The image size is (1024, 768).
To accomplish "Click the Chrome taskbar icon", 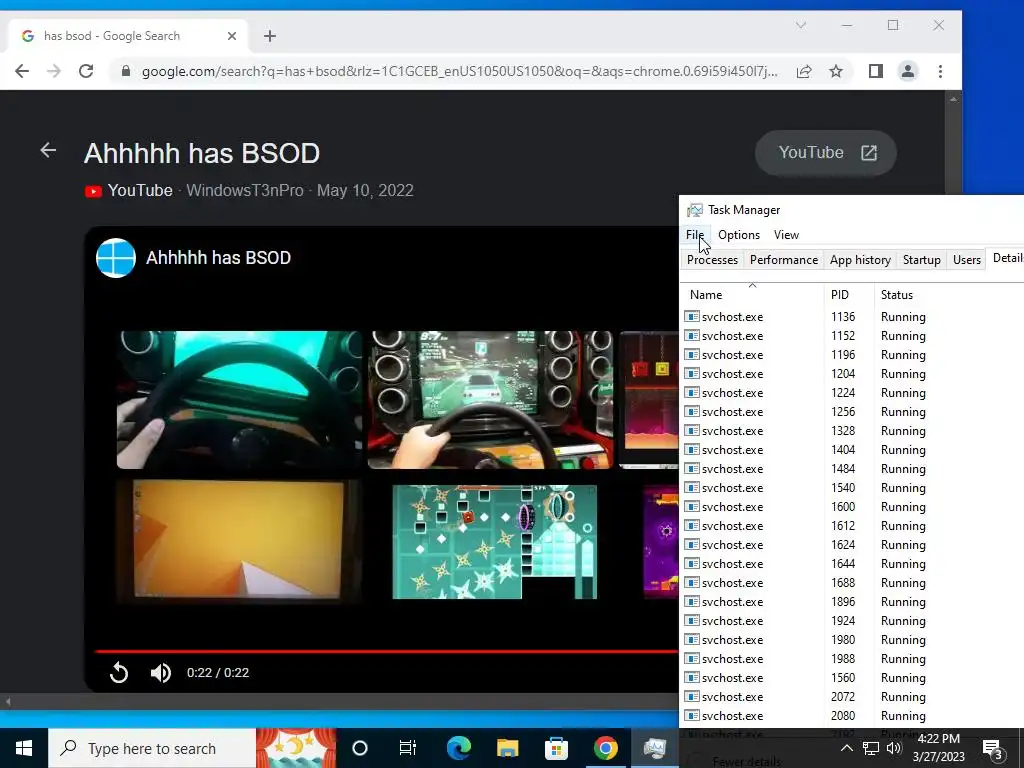I will (x=605, y=748).
